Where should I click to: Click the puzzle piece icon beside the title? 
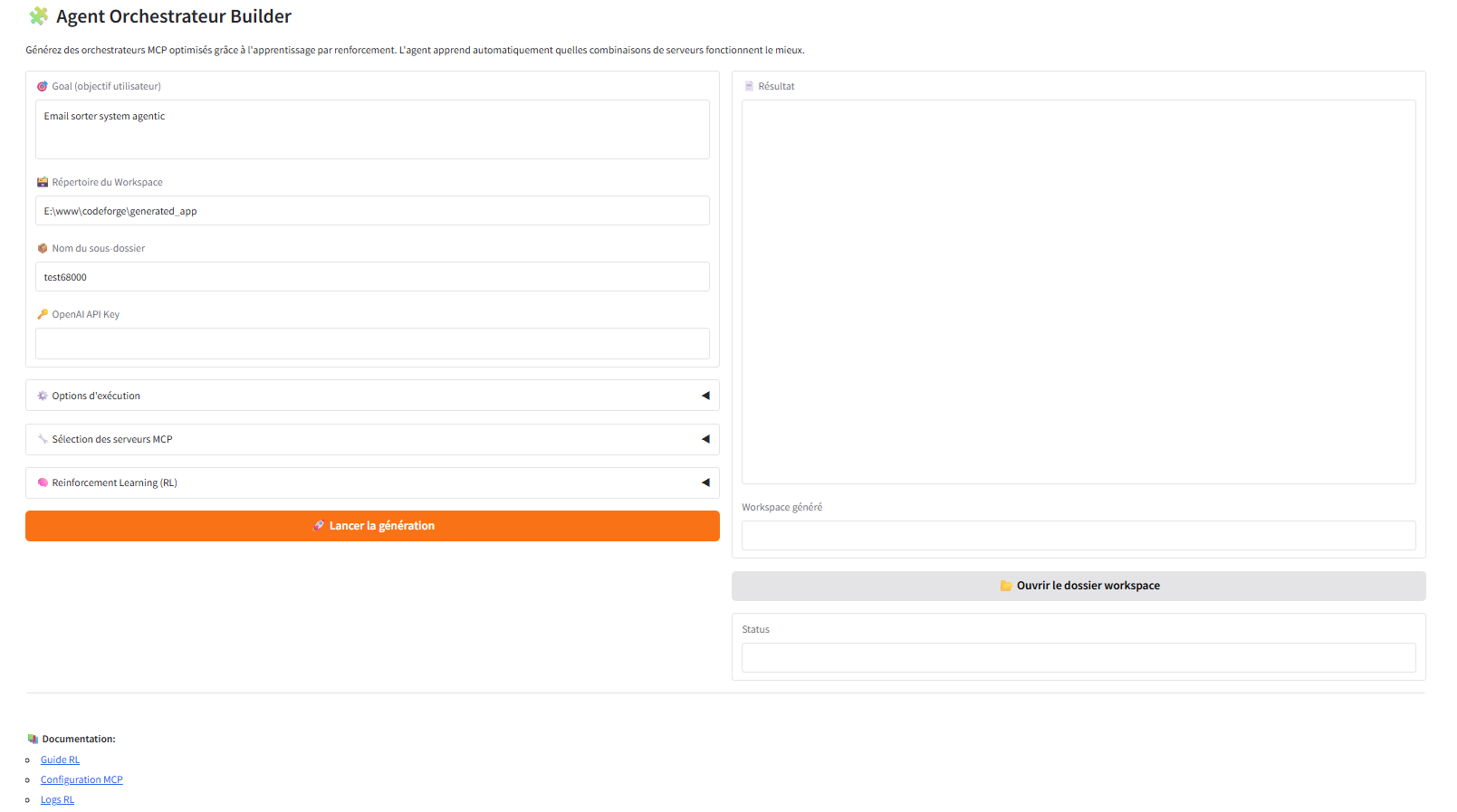pyautogui.click(x=39, y=16)
